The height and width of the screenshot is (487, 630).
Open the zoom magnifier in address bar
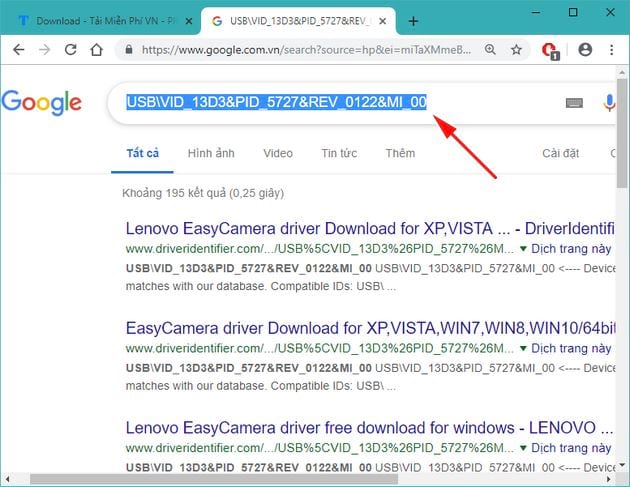490,49
